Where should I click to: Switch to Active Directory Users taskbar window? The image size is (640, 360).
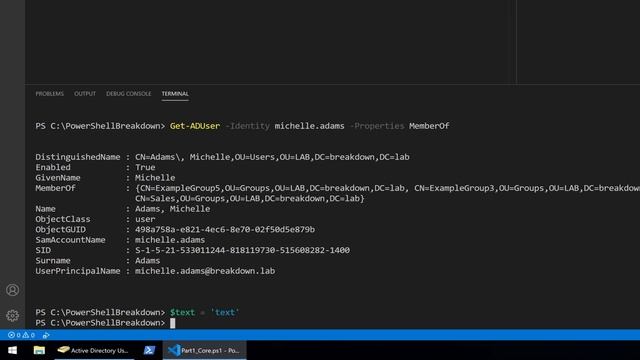pos(94,350)
